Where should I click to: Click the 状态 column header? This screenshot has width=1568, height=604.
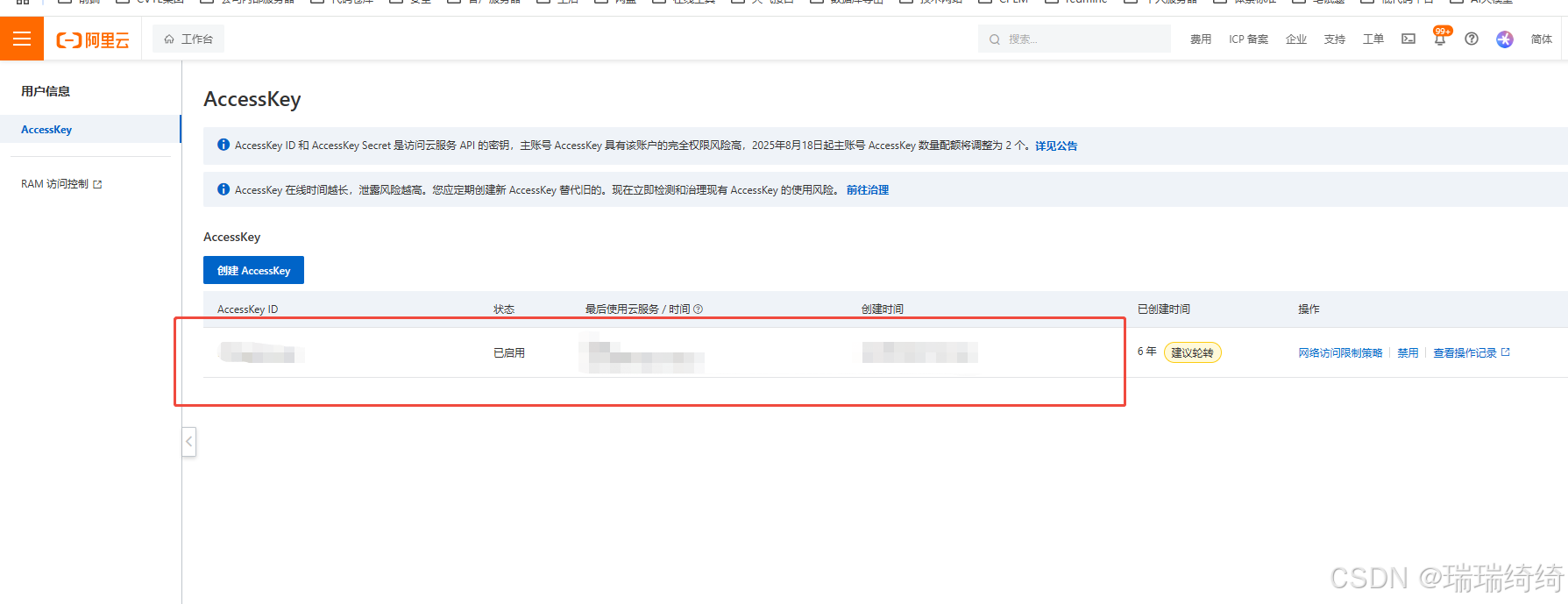pos(504,309)
